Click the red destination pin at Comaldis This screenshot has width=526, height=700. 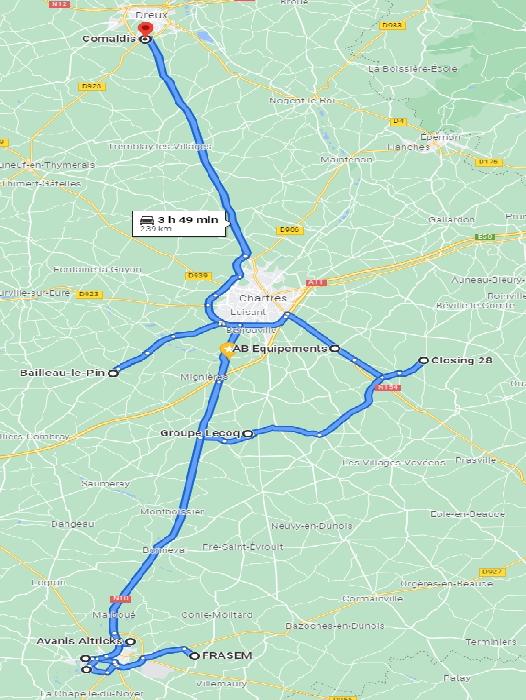pos(145,29)
